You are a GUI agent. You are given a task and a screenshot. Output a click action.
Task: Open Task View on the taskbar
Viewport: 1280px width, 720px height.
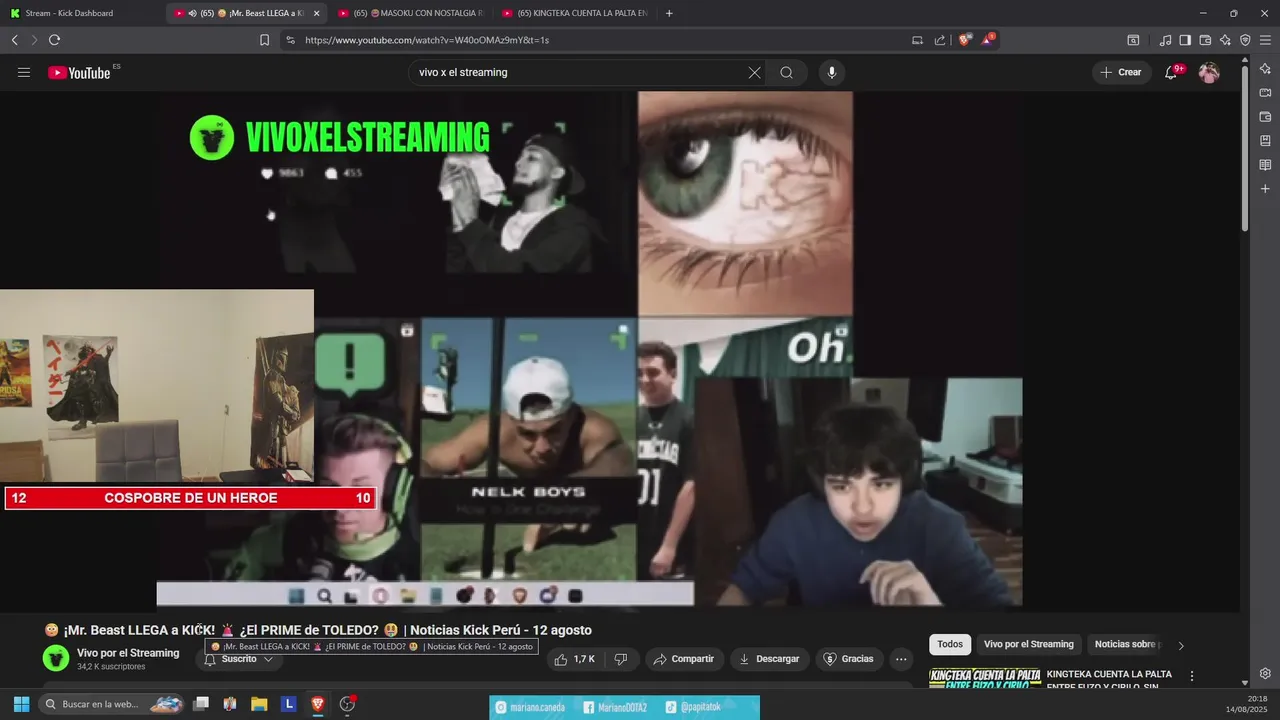pyautogui.click(x=201, y=704)
